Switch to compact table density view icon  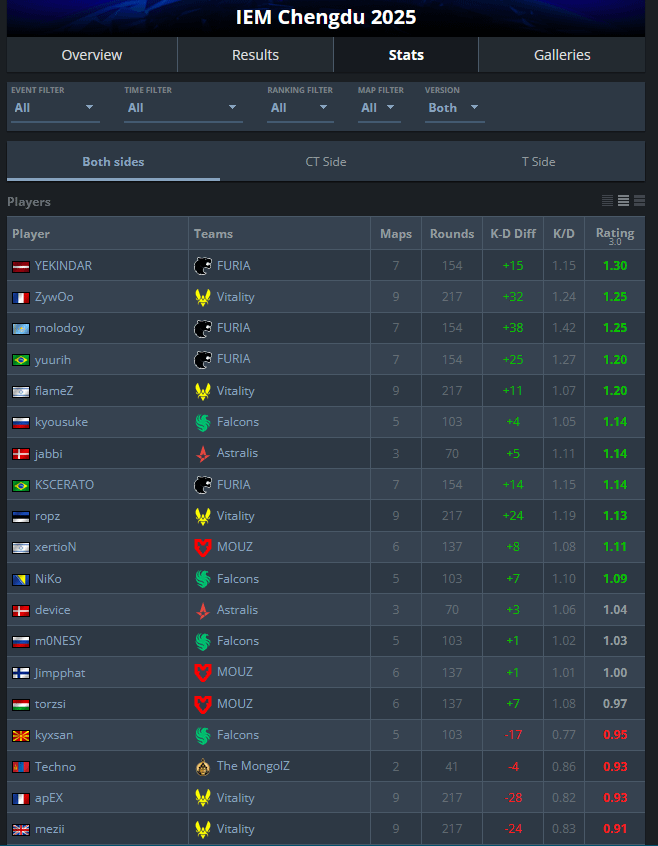pos(607,201)
